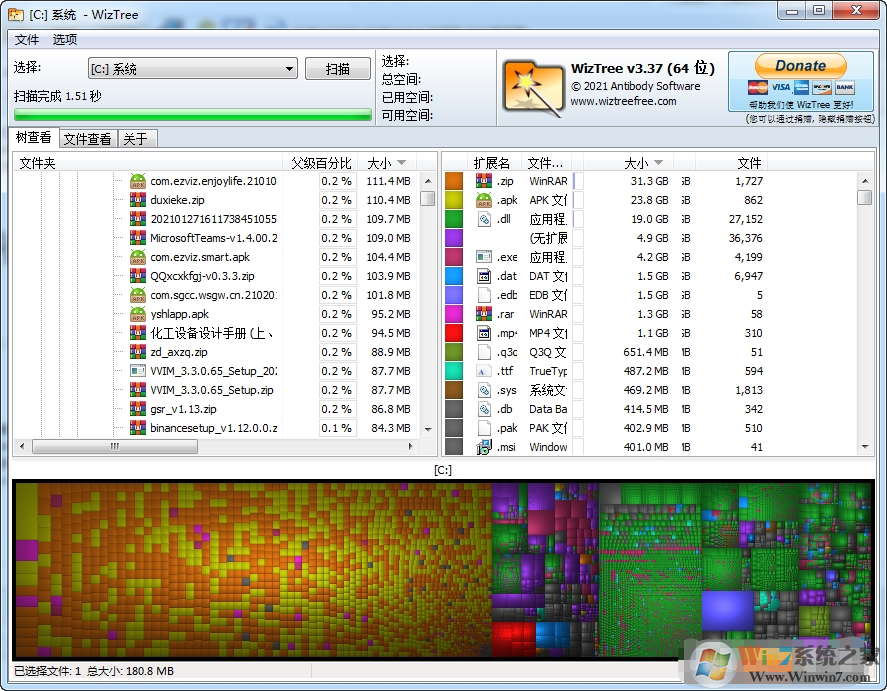The width and height of the screenshot is (887, 691).
Task: Open the 选项 menu
Action: [66, 39]
